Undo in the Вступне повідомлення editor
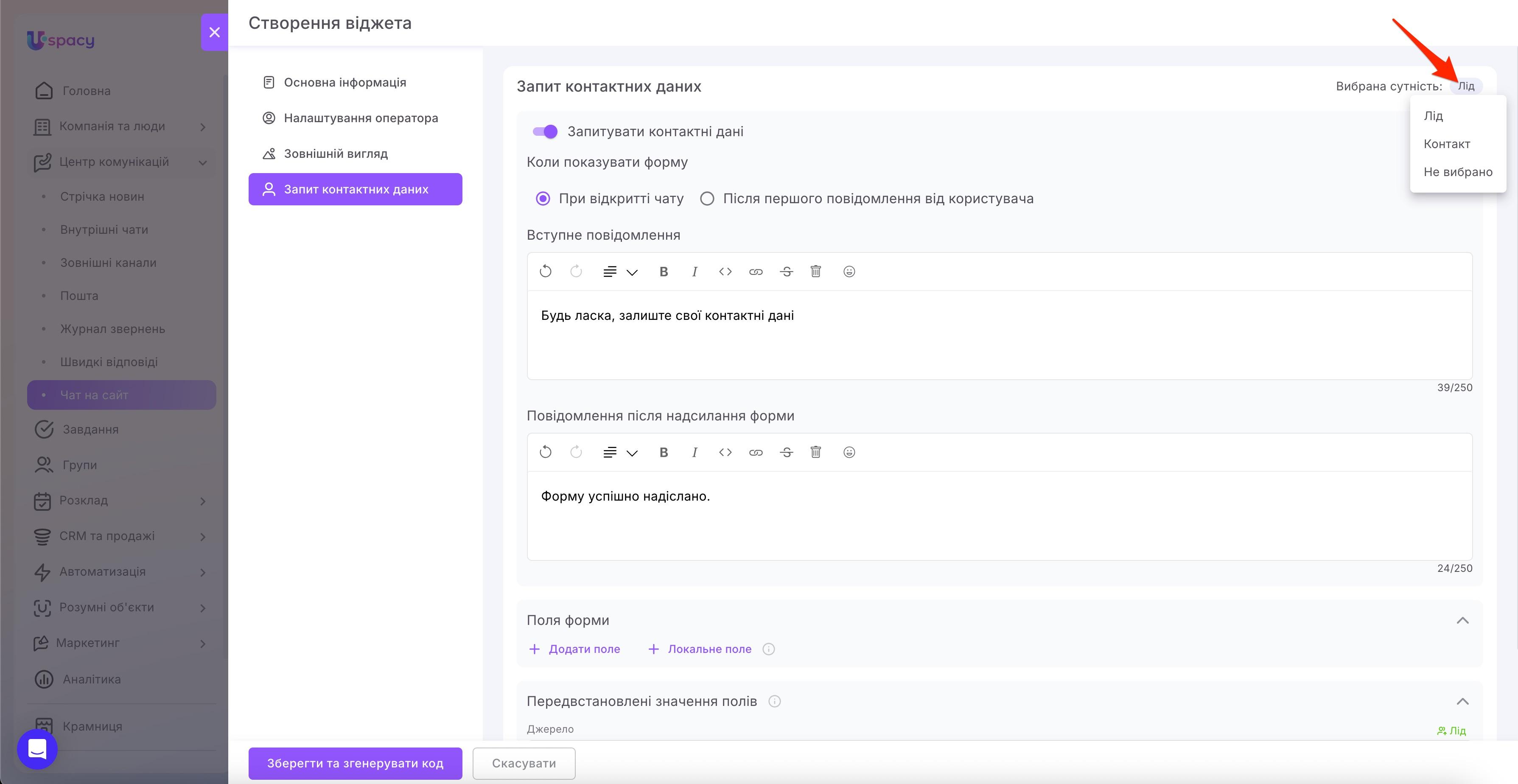 [546, 271]
